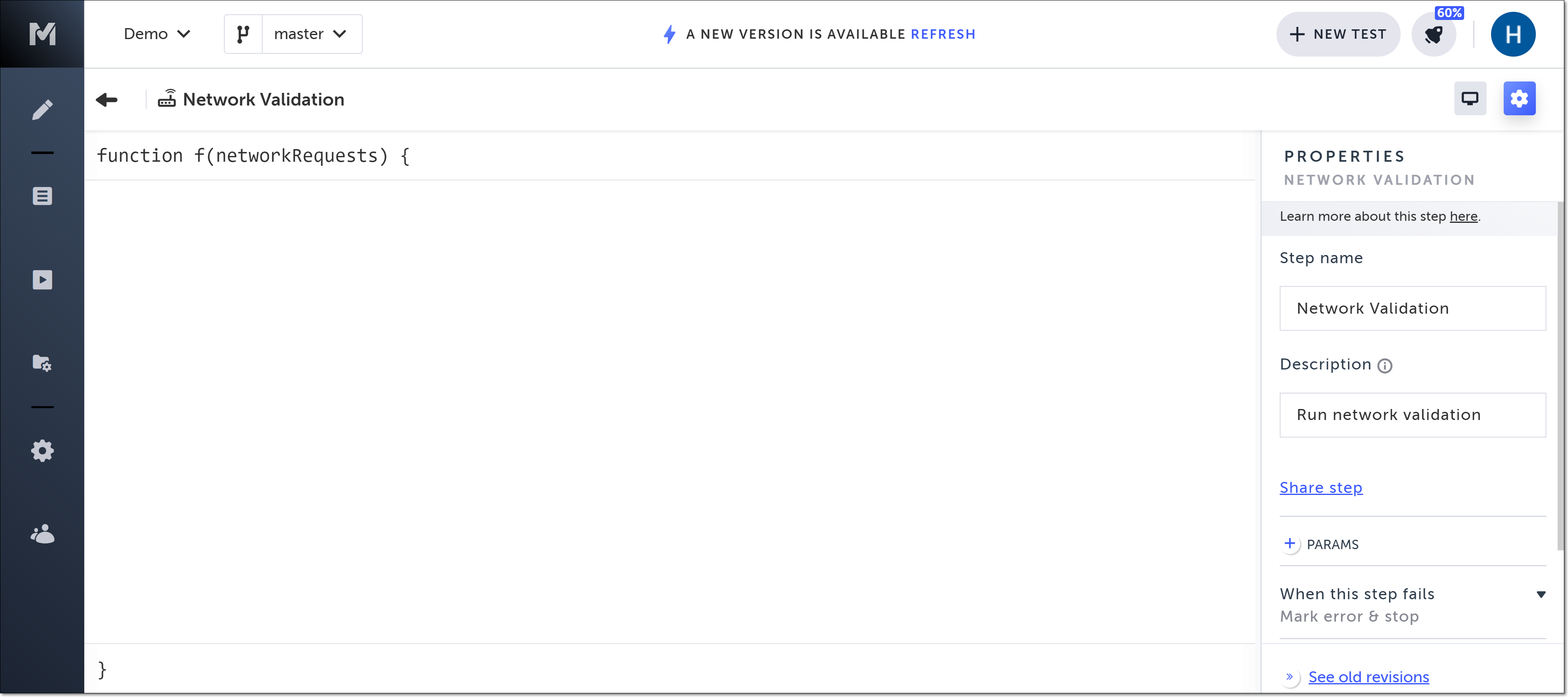Screen dimensions: 1568x697
Task: Open the runs play icon in sidebar
Action: [42, 279]
